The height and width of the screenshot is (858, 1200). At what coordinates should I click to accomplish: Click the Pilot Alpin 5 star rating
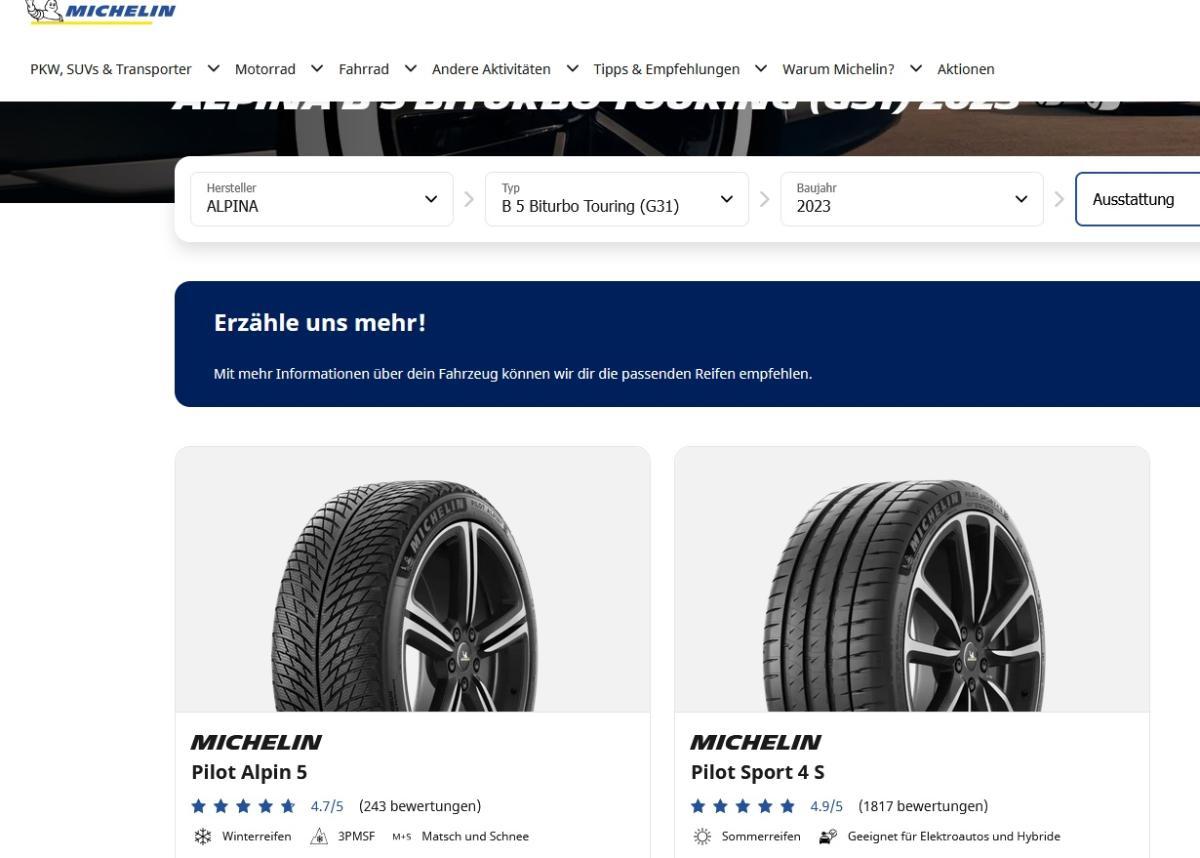tap(244, 806)
